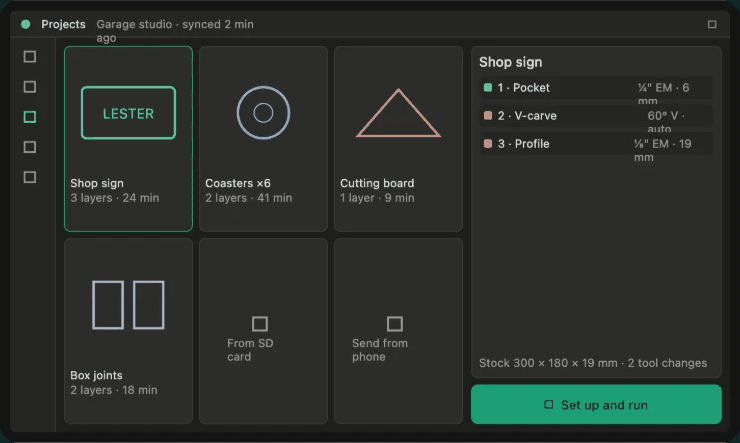Select the '2 · V-carve' layer row
Screen dimensions: 740x443
point(596,116)
